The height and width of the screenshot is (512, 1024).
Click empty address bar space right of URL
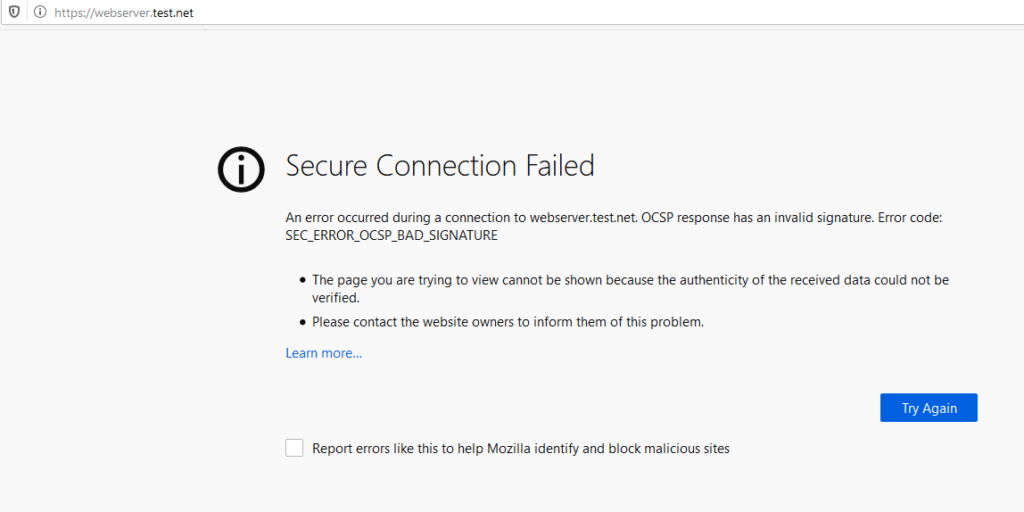600,12
